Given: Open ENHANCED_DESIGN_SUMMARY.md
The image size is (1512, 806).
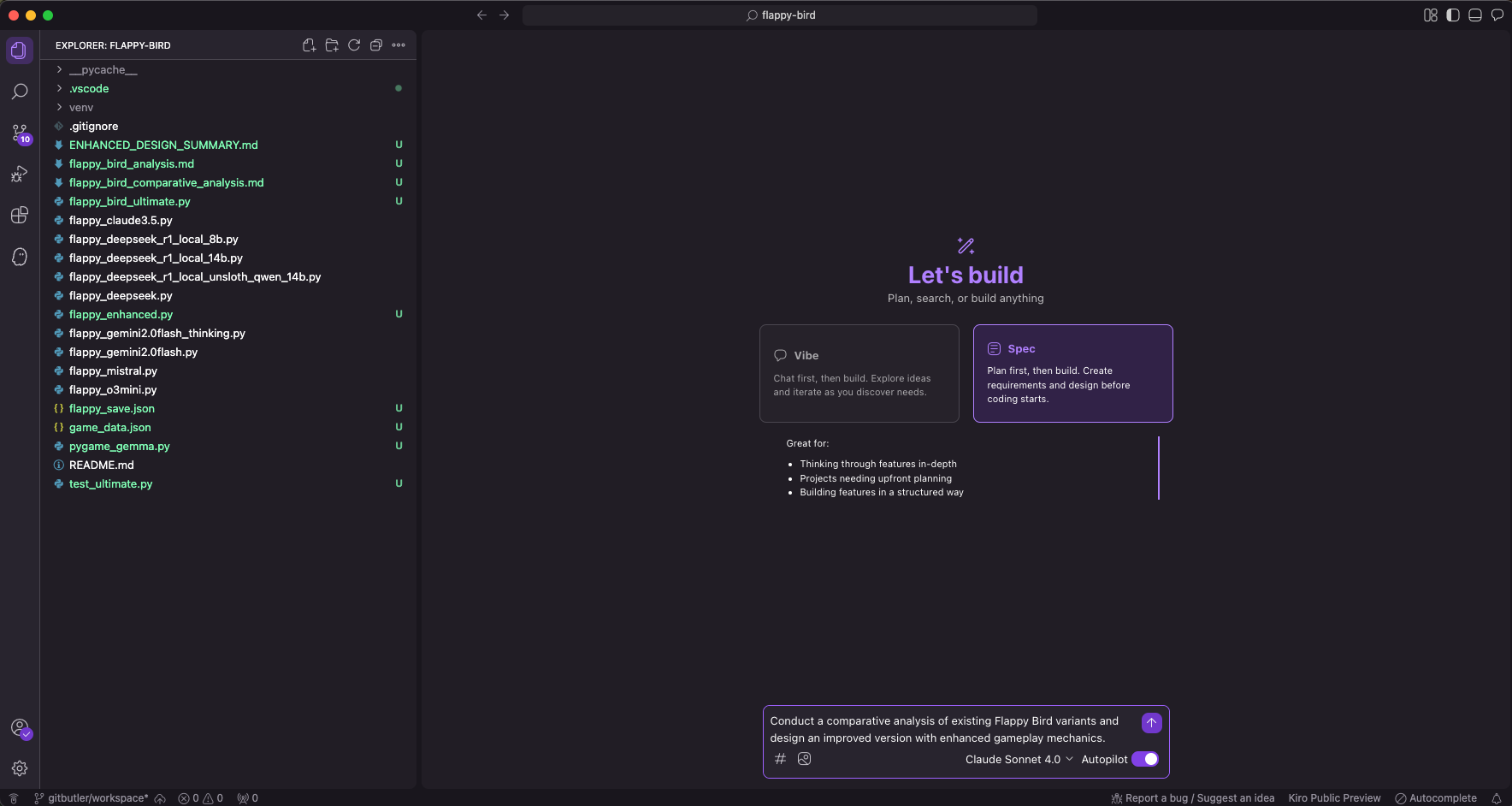Looking at the screenshot, I should 228,145.
